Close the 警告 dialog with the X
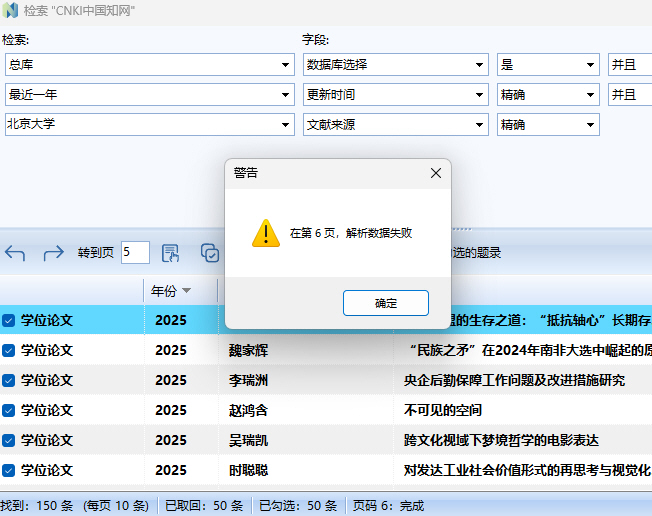Screen dimensions: 652x516 [435, 173]
